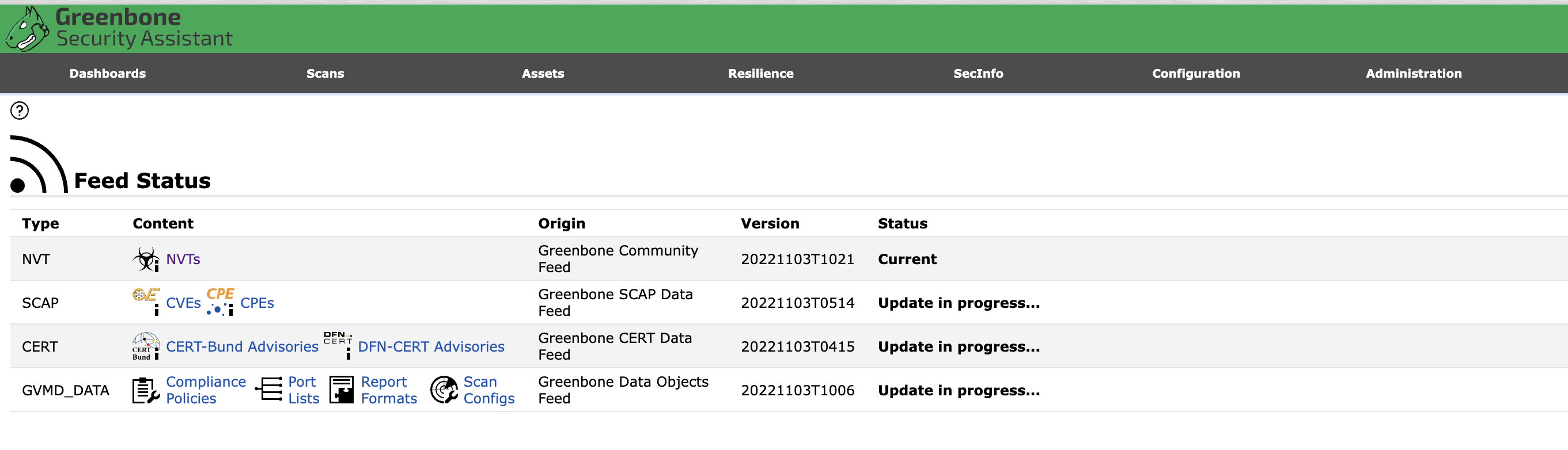Click the Feed Status feed icon
Screen dimensions: 1568x450
tap(39, 164)
